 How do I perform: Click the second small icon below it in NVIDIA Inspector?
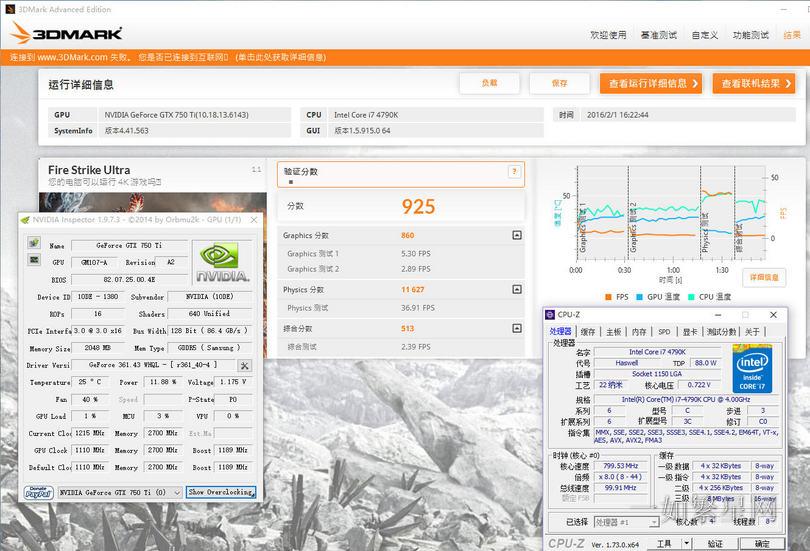pyautogui.click(x=34, y=259)
